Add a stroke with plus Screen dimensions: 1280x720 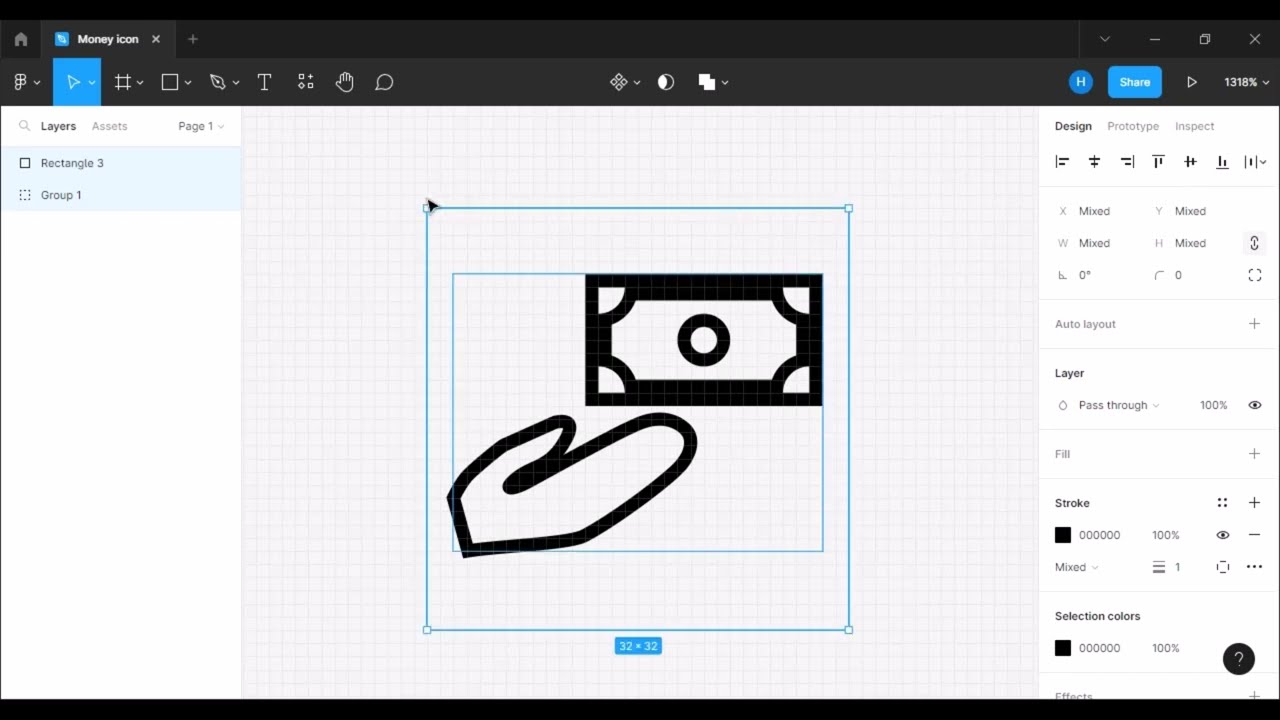1254,503
